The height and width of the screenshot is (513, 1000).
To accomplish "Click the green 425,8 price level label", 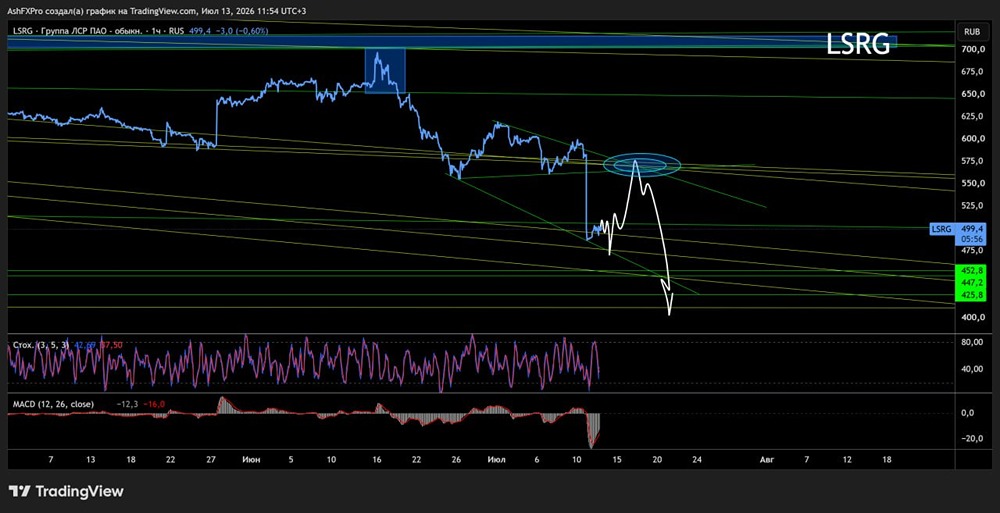I will coord(973,295).
